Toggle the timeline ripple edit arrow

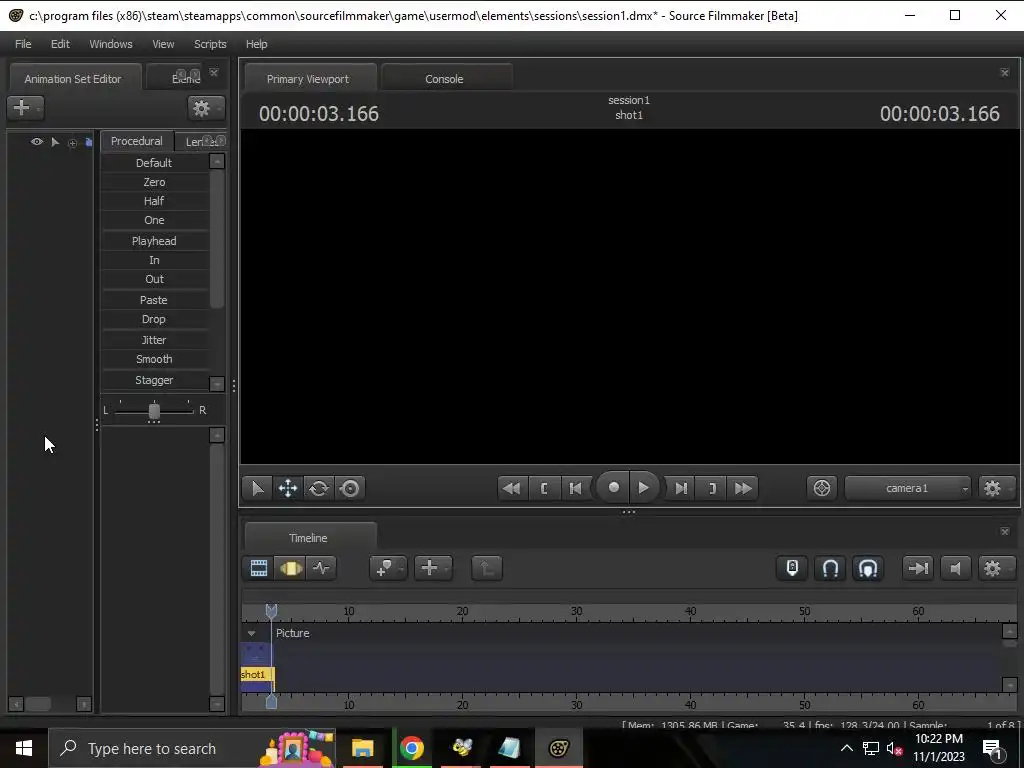click(918, 568)
